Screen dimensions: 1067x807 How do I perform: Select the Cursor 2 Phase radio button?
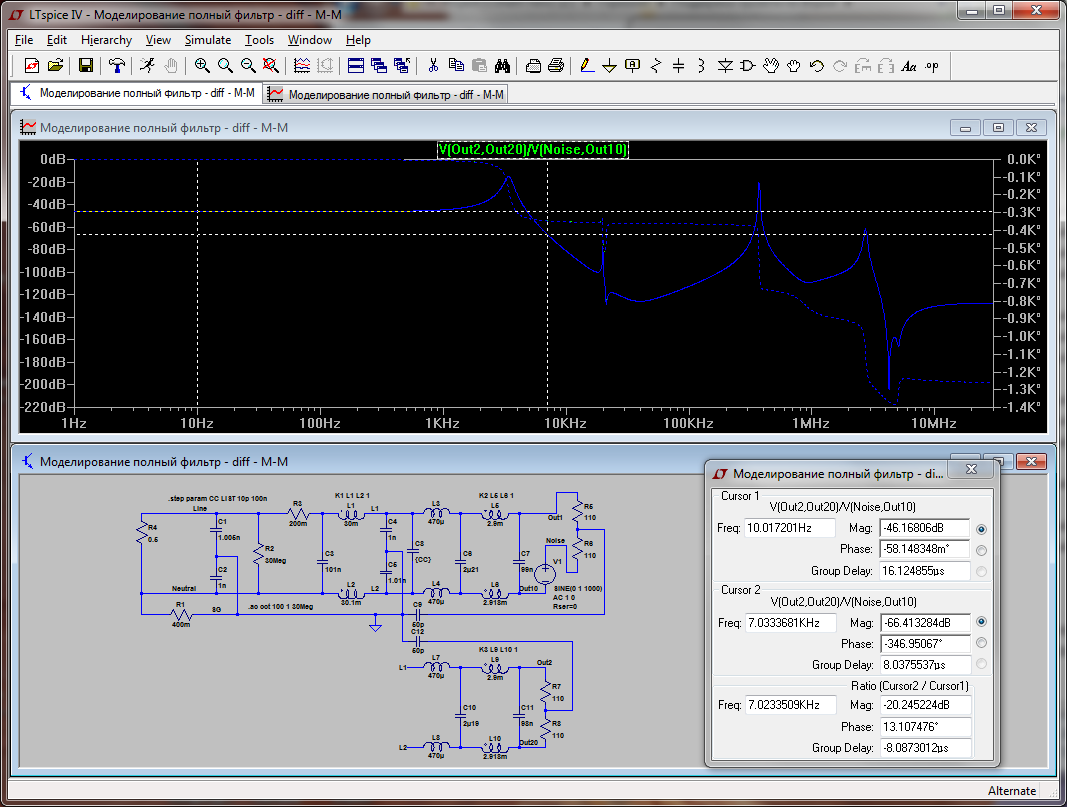pos(980,643)
